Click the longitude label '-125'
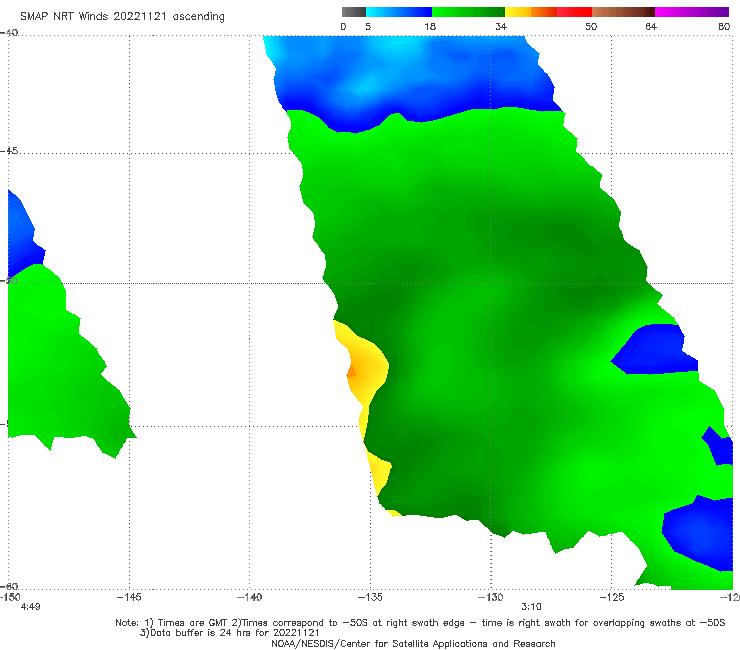The height and width of the screenshot is (650, 740). pyautogui.click(x=612, y=597)
